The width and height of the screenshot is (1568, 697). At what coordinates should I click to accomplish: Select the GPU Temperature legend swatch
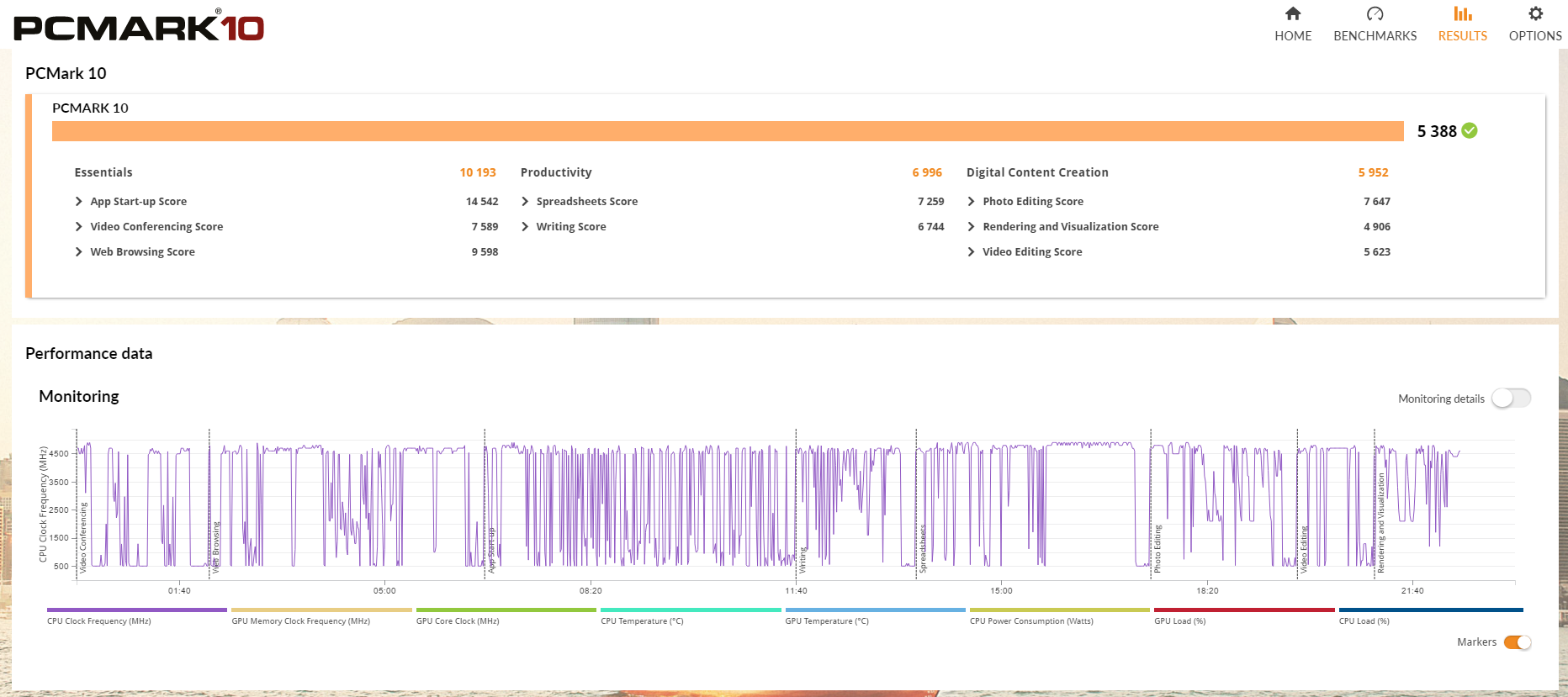[875, 610]
